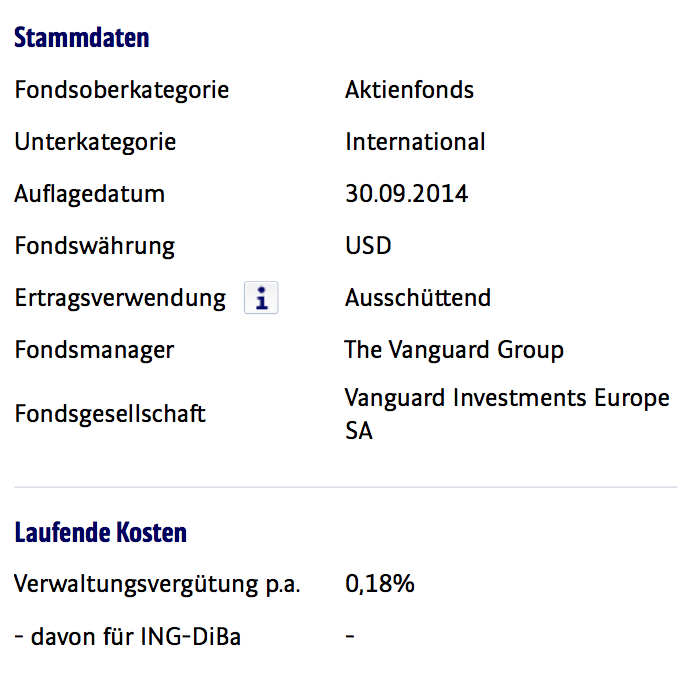Click the info icon beside Ertragsverwendung

pyautogui.click(x=261, y=298)
